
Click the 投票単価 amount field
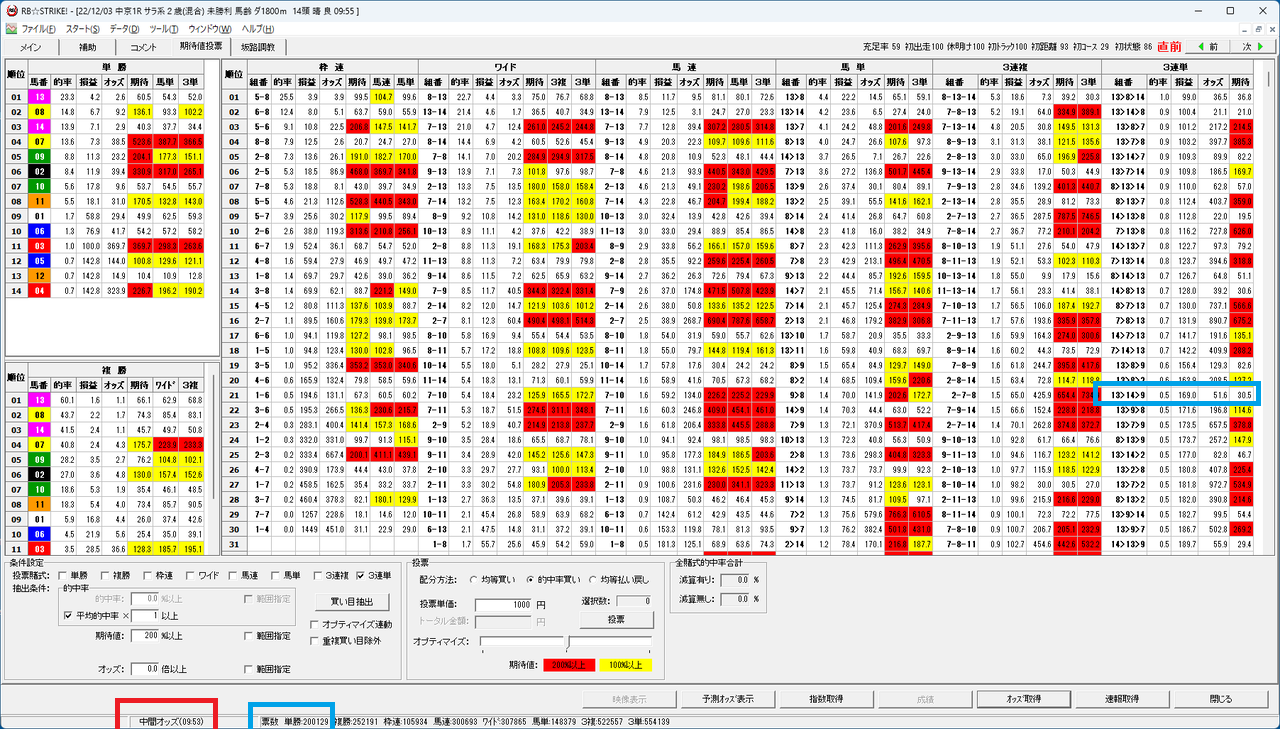pyautogui.click(x=505, y=606)
